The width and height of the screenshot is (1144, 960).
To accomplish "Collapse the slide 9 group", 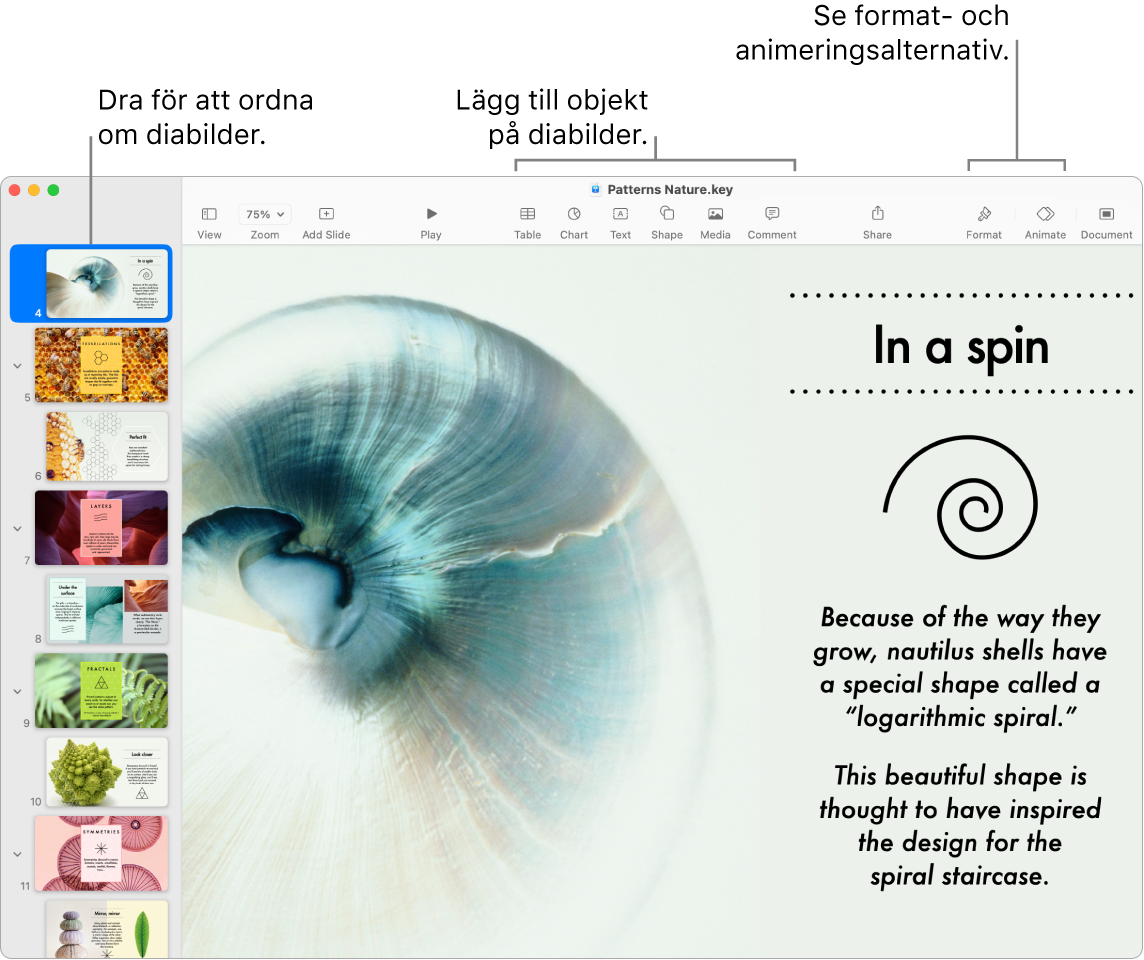I will click(17, 691).
